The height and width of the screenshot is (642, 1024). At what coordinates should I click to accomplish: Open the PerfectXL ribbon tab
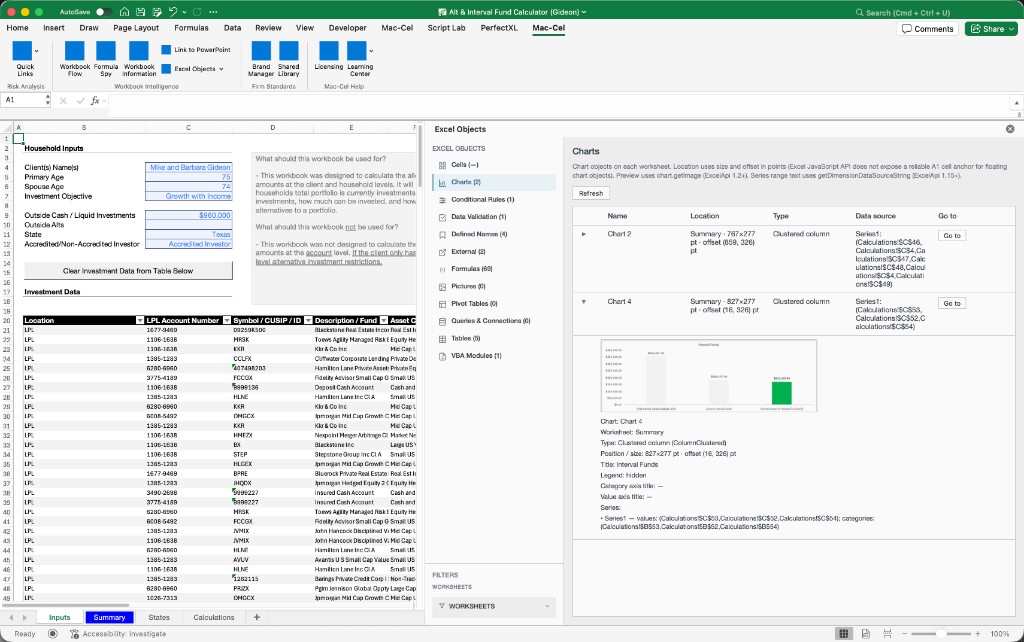499,28
